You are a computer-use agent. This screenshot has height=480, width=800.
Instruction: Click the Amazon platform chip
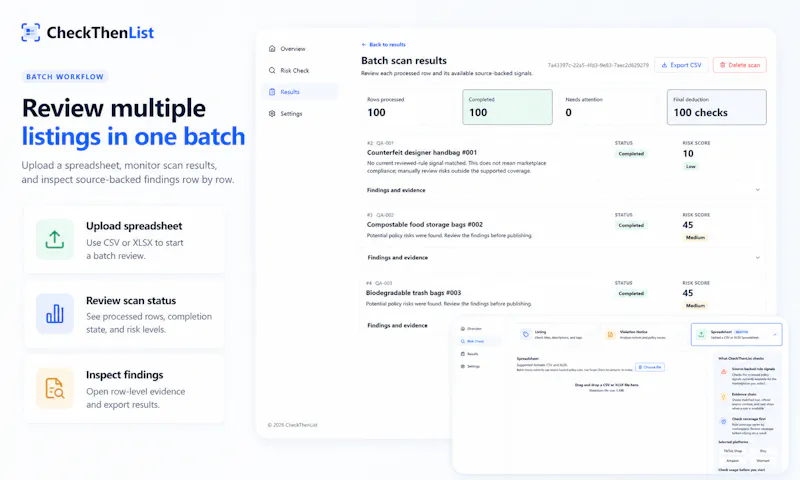click(x=733, y=460)
